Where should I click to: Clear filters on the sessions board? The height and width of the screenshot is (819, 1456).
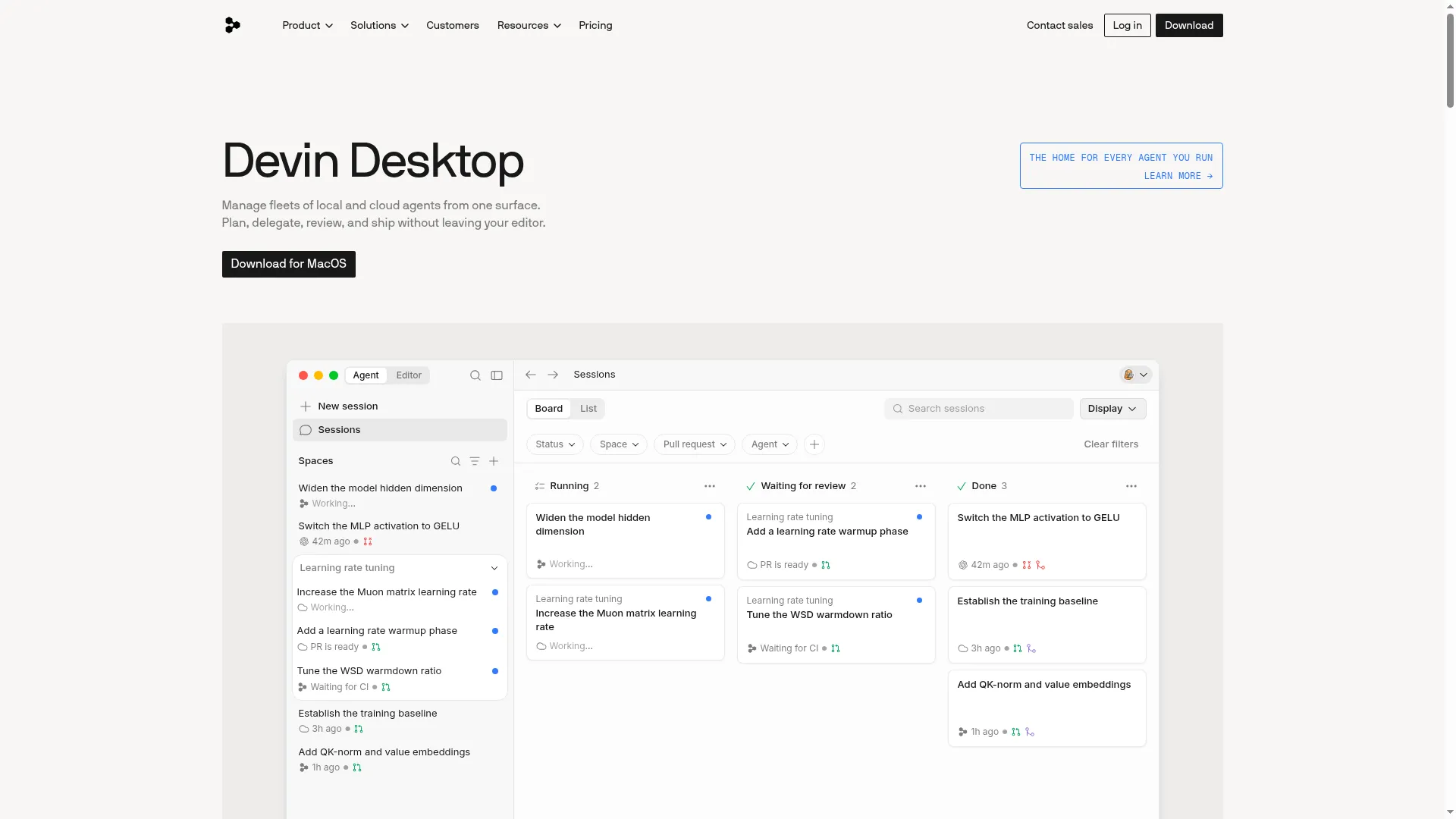[x=1111, y=444]
